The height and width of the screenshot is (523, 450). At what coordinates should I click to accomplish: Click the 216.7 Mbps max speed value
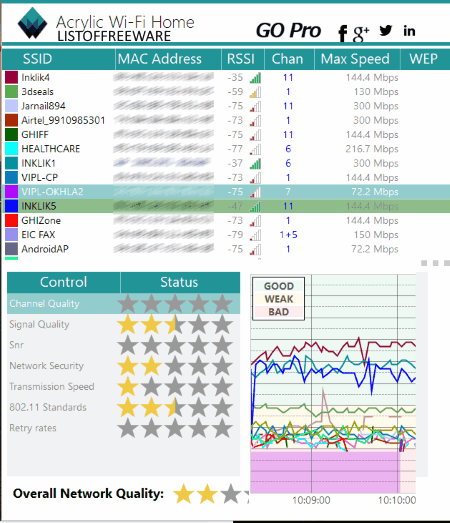pyautogui.click(x=372, y=149)
